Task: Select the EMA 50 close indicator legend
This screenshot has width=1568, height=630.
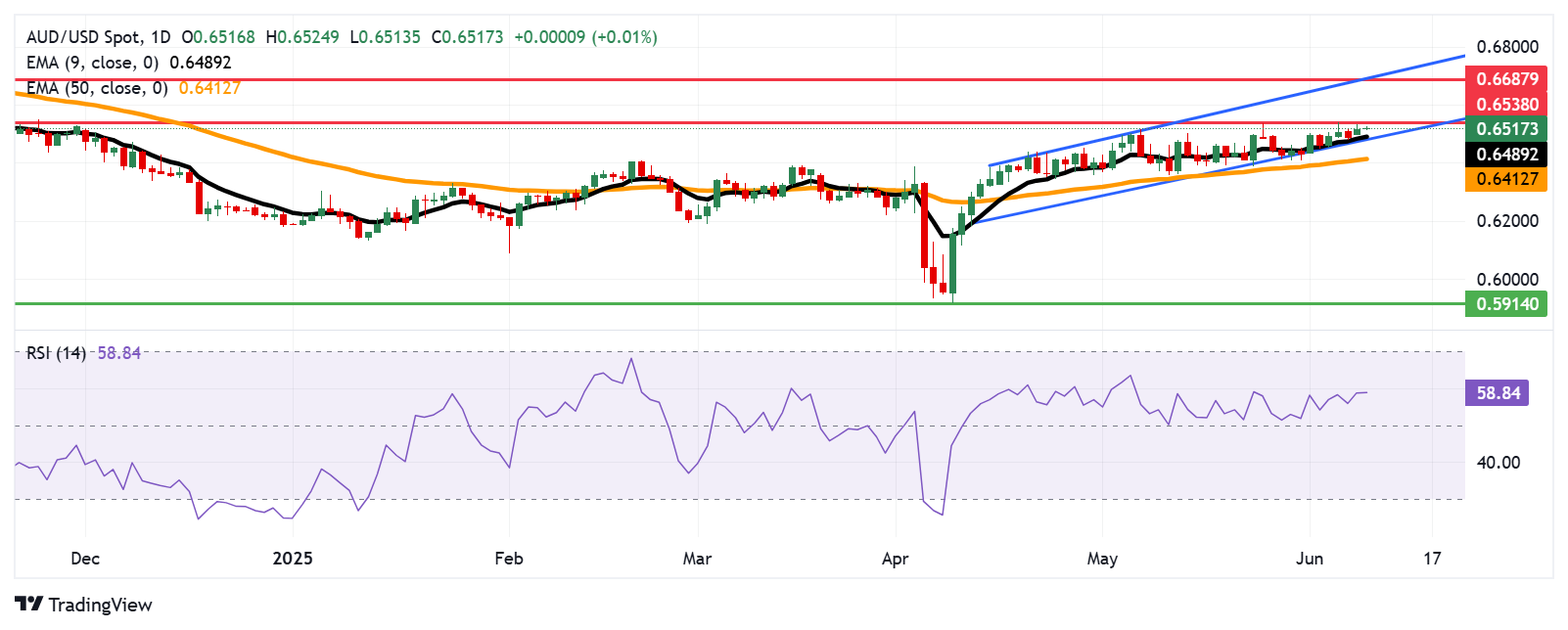Action: point(97,88)
